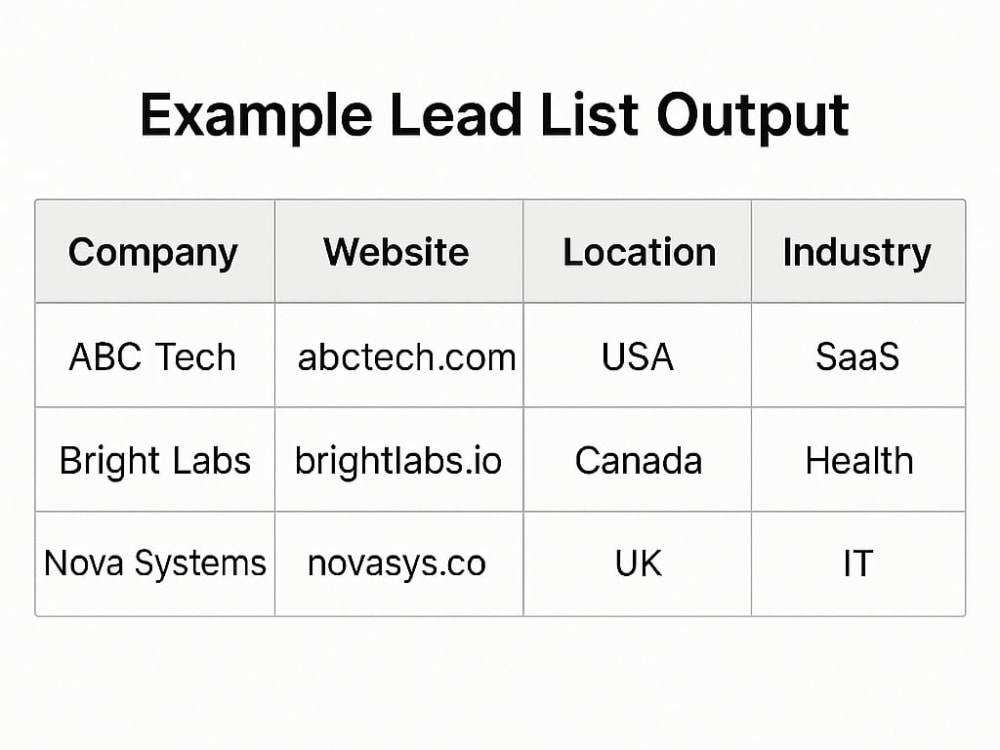Select the Health industry cell
Screen dimensions: 1000x750
point(858,460)
